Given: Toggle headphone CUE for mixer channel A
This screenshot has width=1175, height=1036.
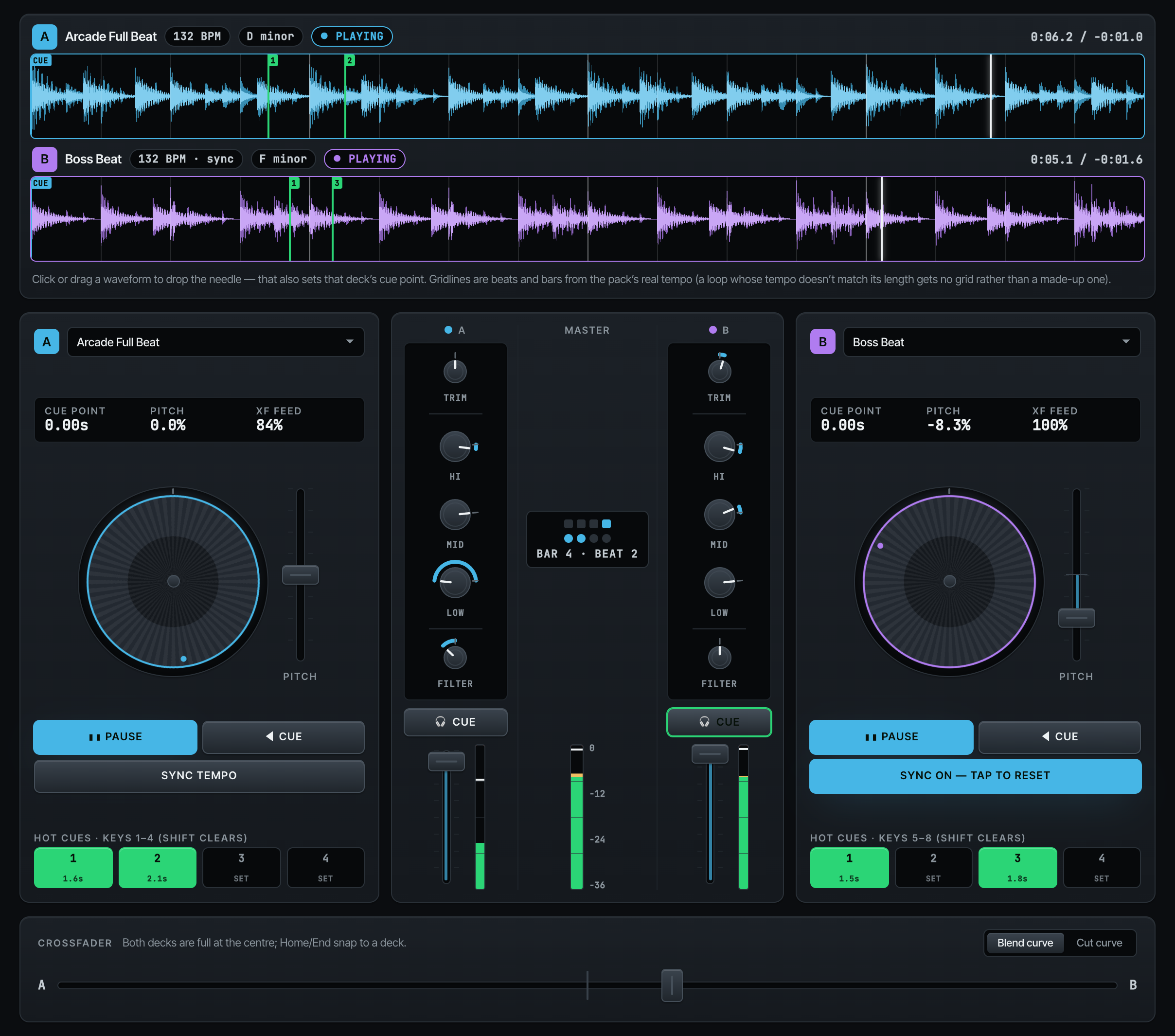Looking at the screenshot, I should [455, 721].
